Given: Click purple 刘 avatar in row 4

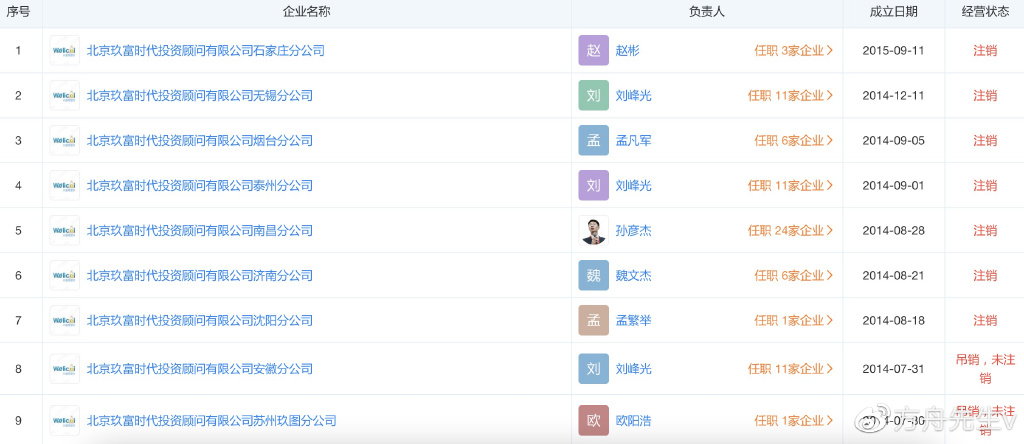Looking at the screenshot, I should tap(594, 185).
